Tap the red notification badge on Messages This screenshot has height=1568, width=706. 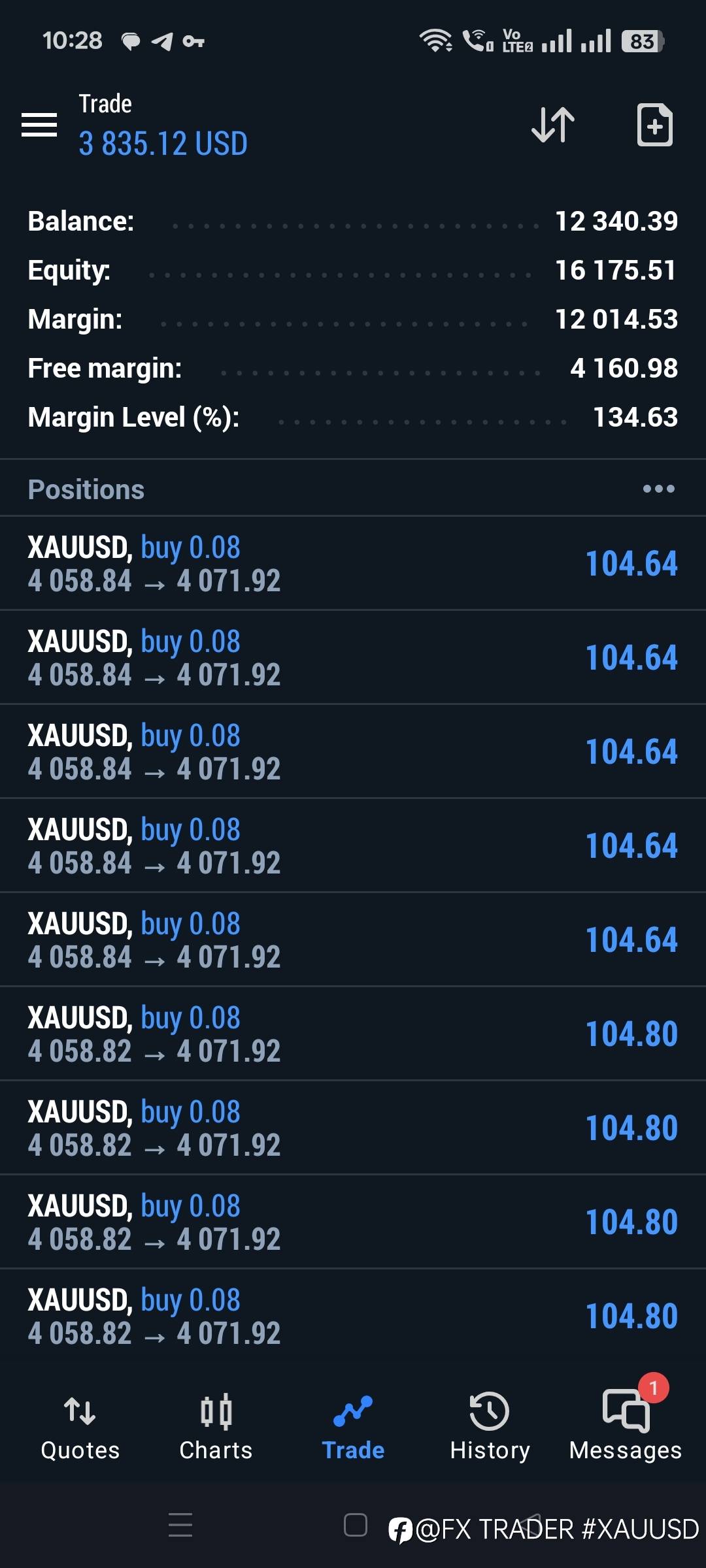(x=654, y=1388)
